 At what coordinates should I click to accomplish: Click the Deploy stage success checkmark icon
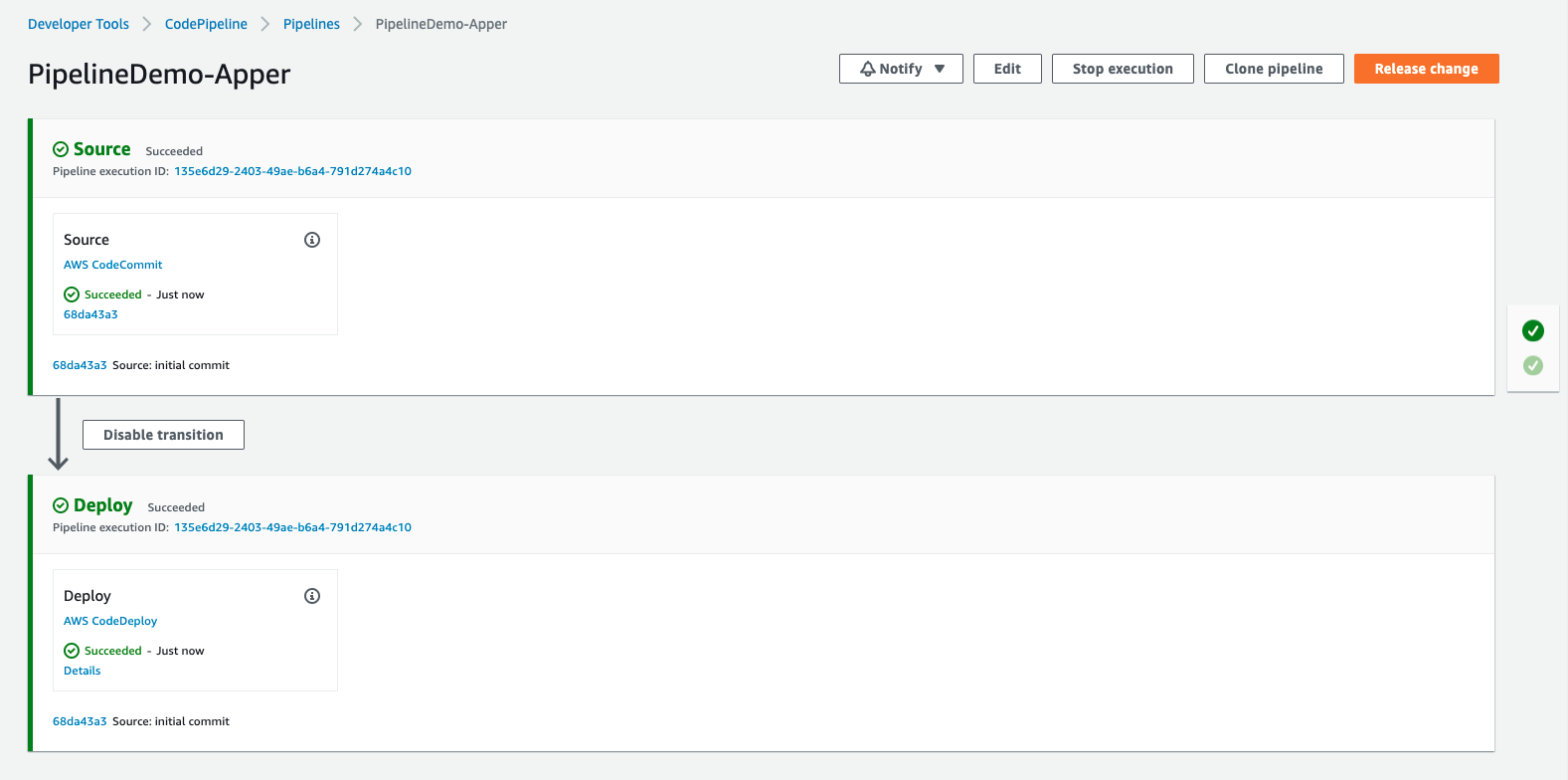pos(61,505)
